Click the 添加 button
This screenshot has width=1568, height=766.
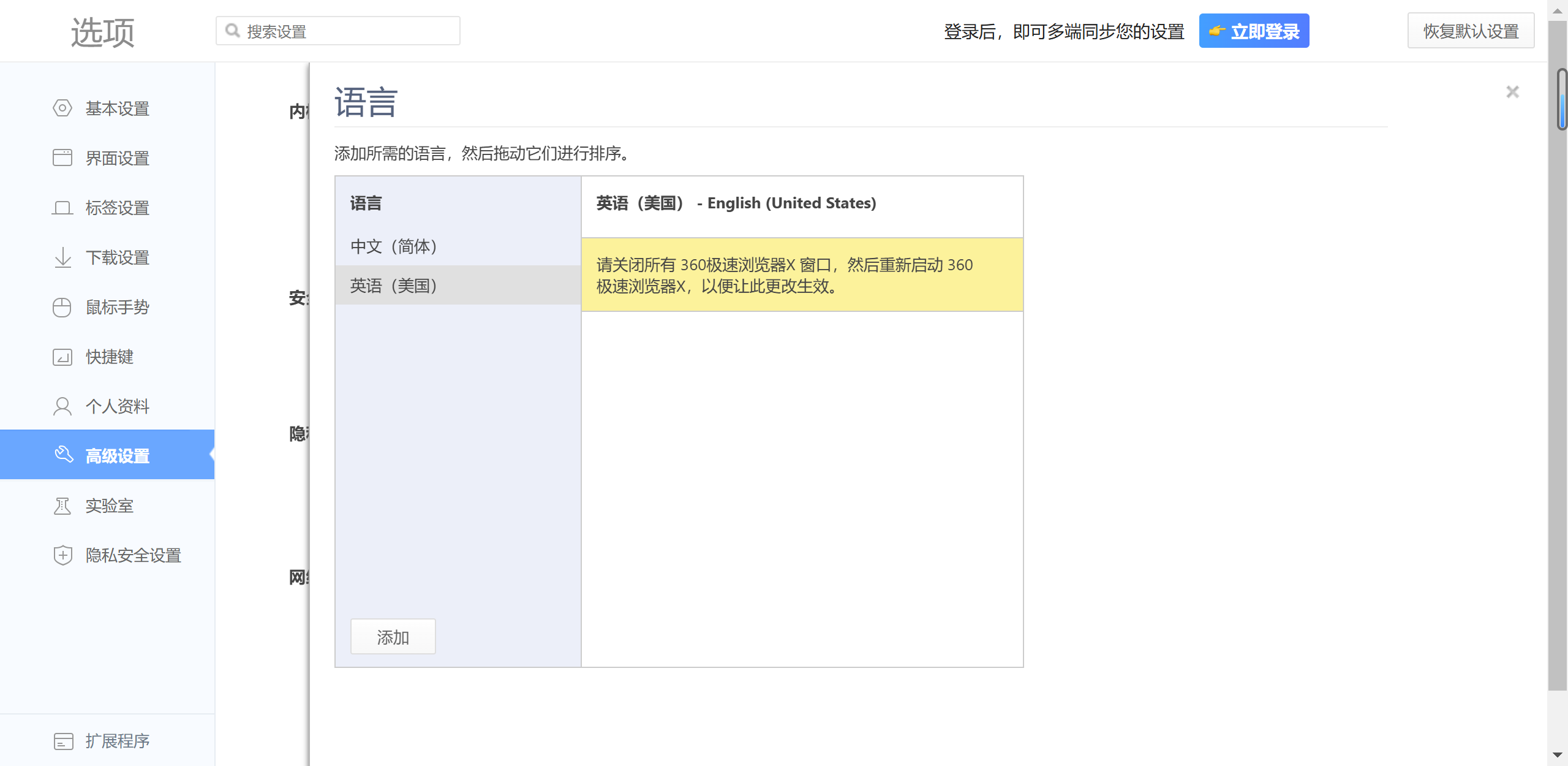click(393, 637)
